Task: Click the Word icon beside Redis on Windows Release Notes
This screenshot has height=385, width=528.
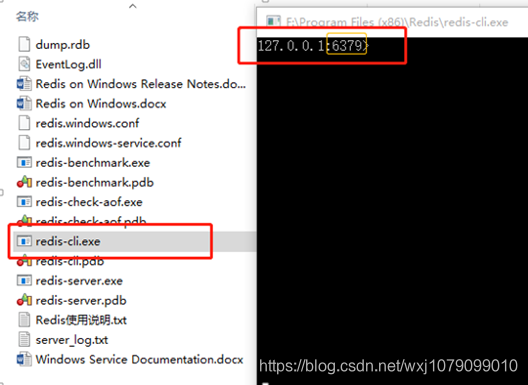Action: (24, 84)
